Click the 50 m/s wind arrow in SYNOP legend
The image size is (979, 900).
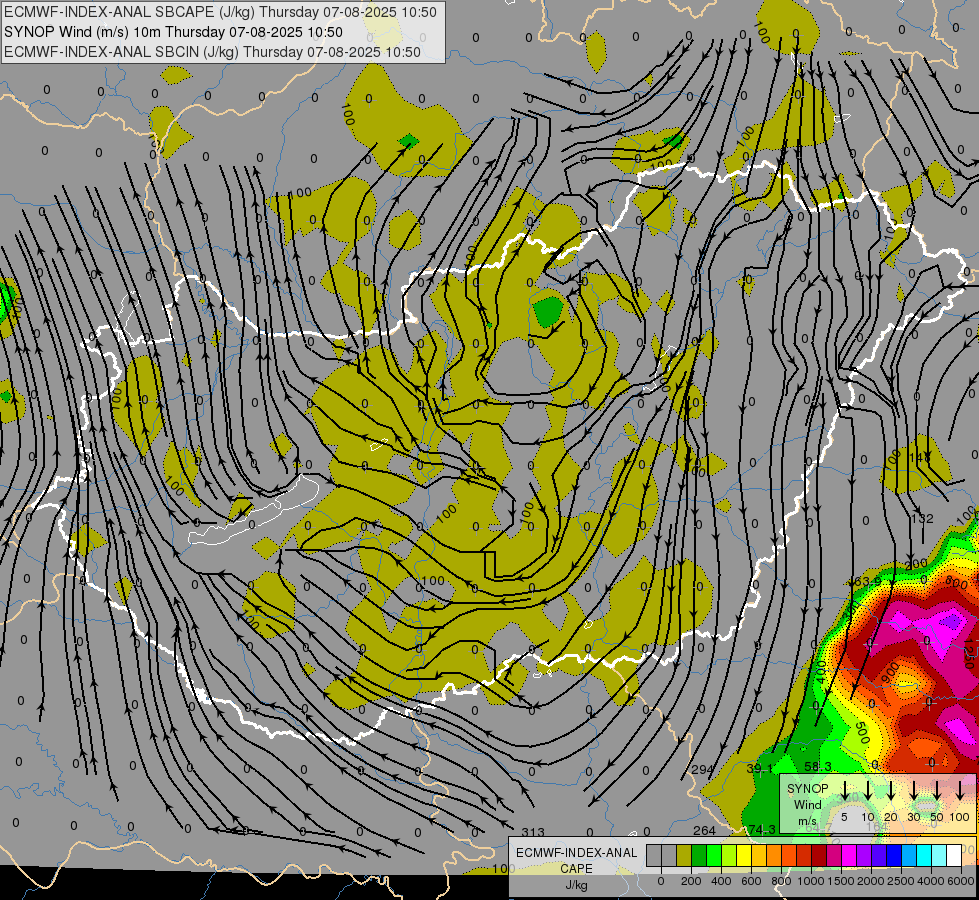[x=937, y=789]
